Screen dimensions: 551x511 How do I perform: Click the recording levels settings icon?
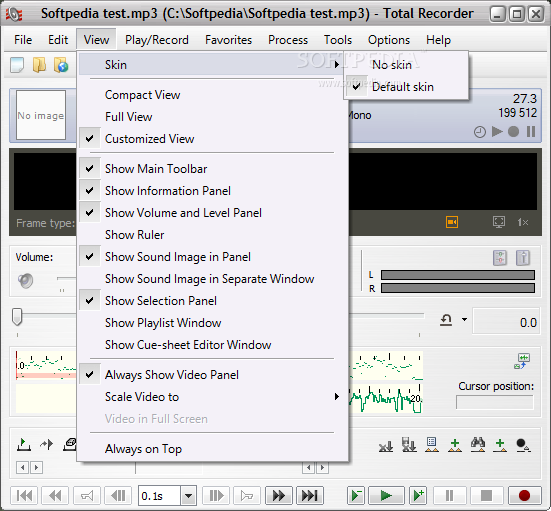[500, 258]
